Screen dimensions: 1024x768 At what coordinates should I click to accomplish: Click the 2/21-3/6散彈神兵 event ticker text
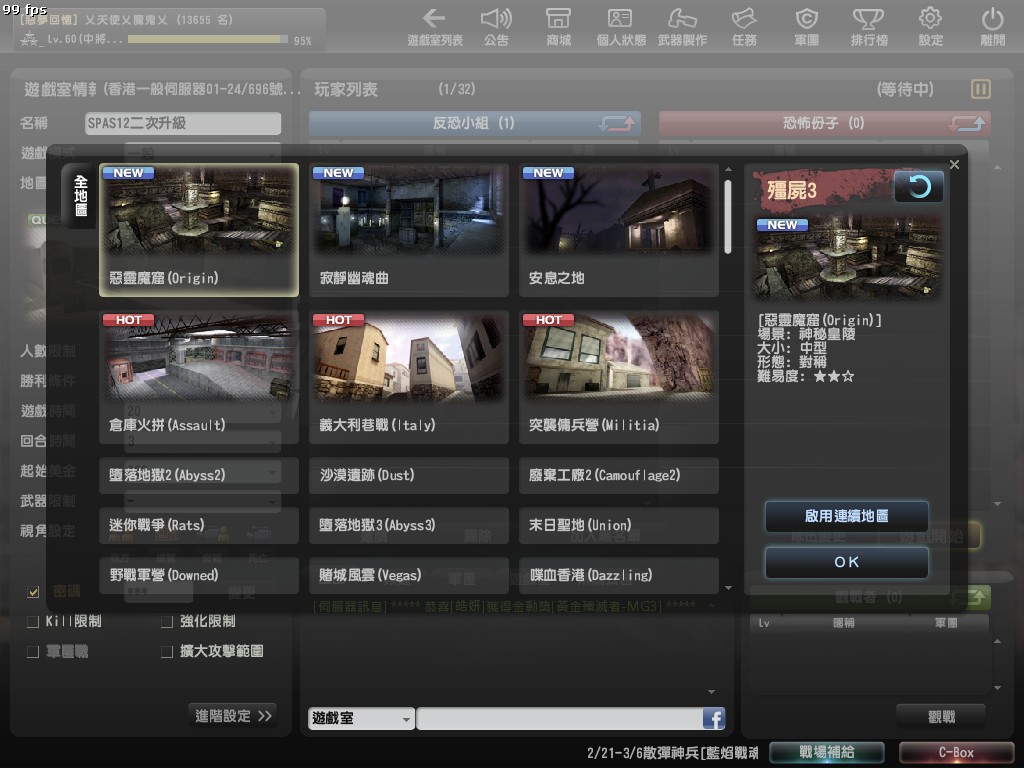[x=673, y=753]
